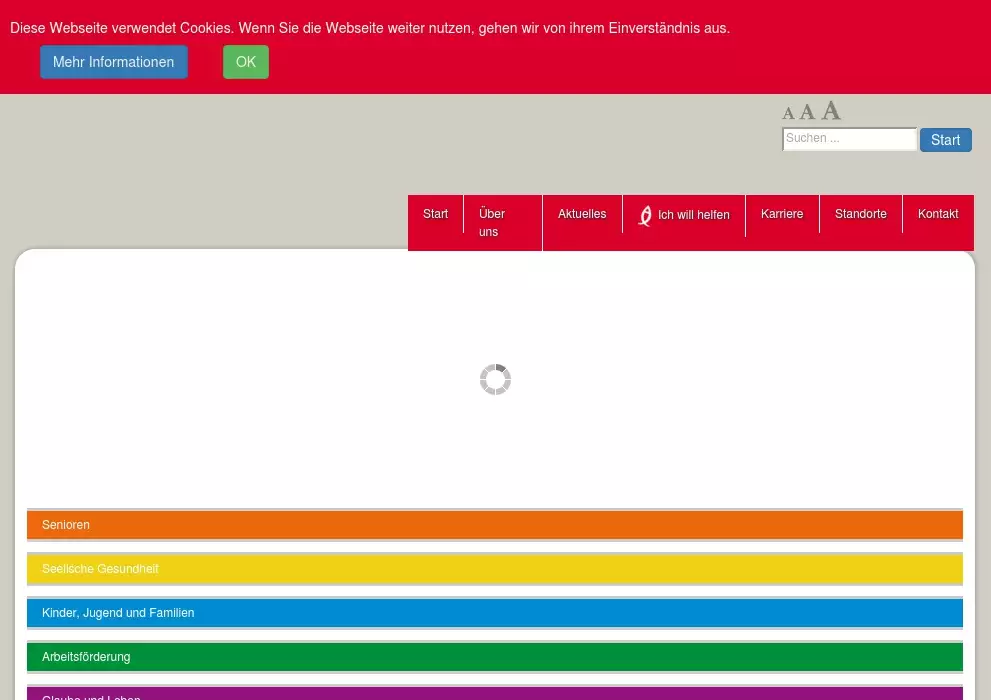This screenshot has height=700, width=991.
Task: Expand Kinder, Jugend und Familien section
Action: pyautogui.click(x=494, y=613)
